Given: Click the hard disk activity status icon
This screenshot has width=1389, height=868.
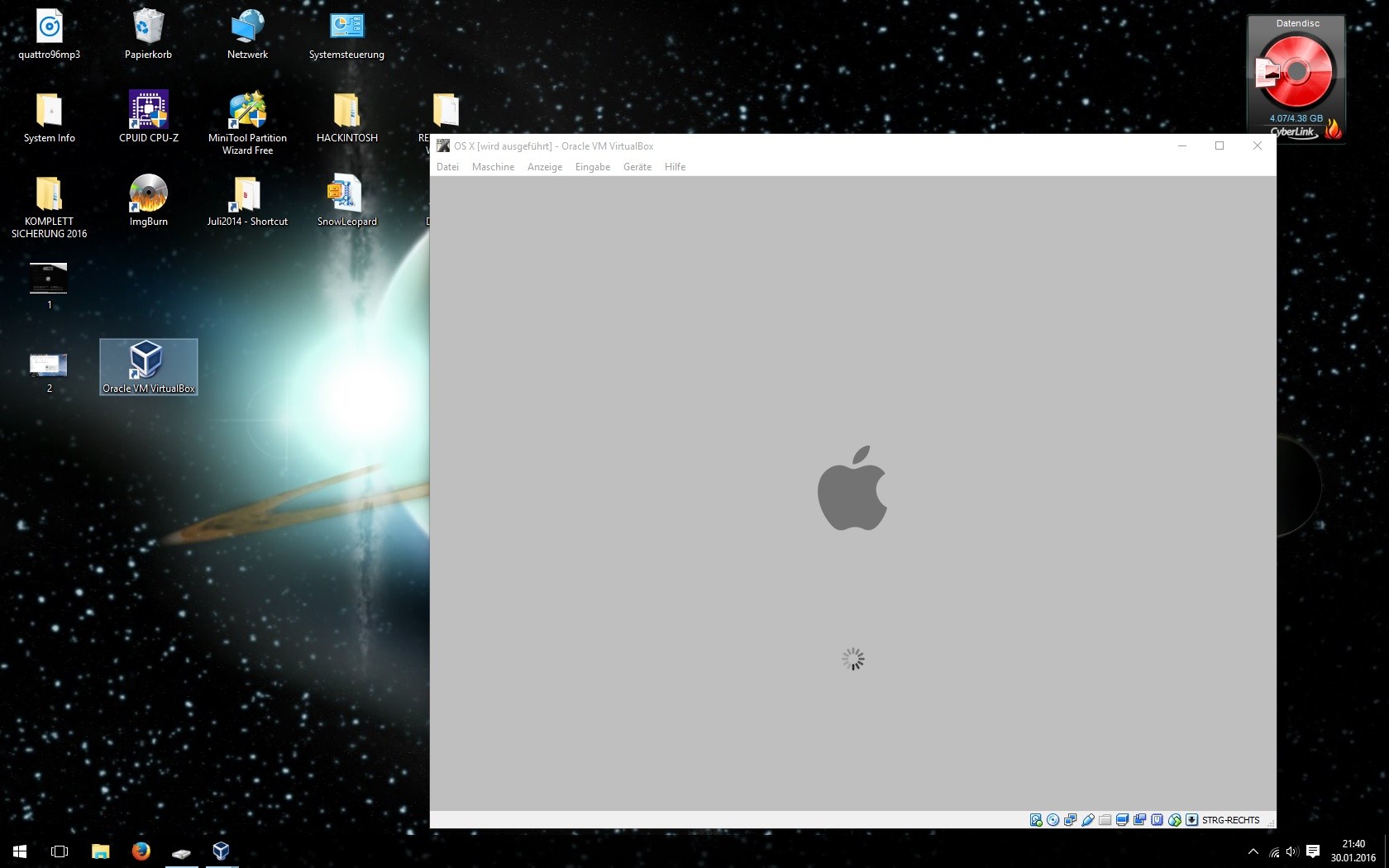Looking at the screenshot, I should point(1036,820).
